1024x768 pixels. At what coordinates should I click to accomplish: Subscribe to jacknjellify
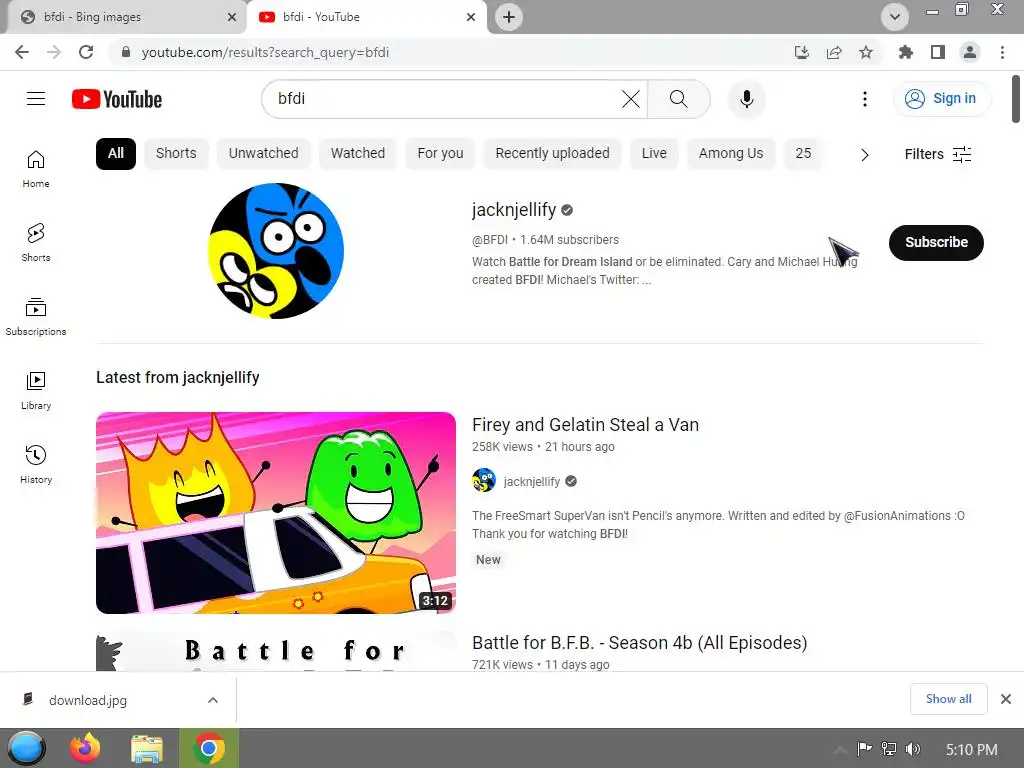936,242
